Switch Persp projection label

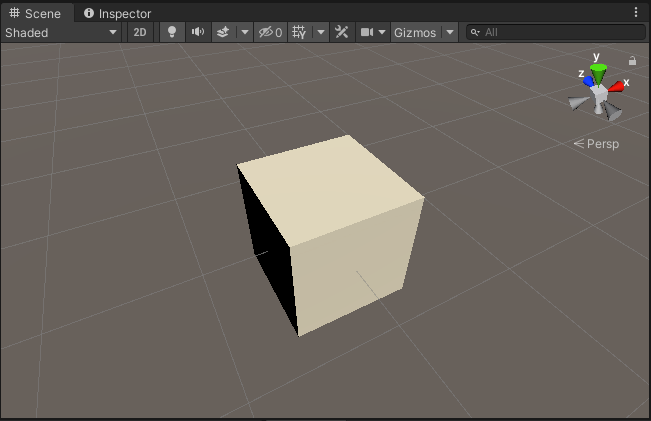[x=597, y=144]
